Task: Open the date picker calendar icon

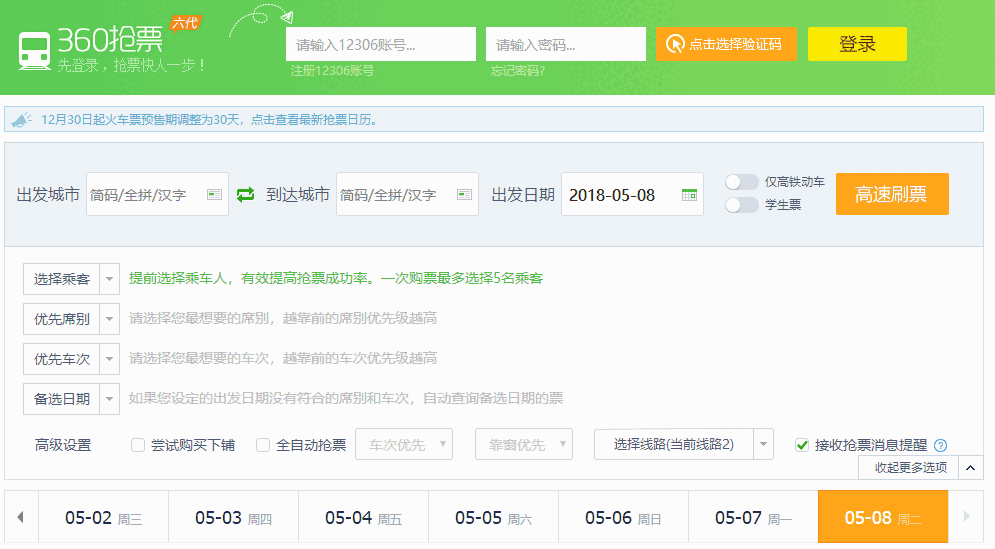Action: coord(689,195)
